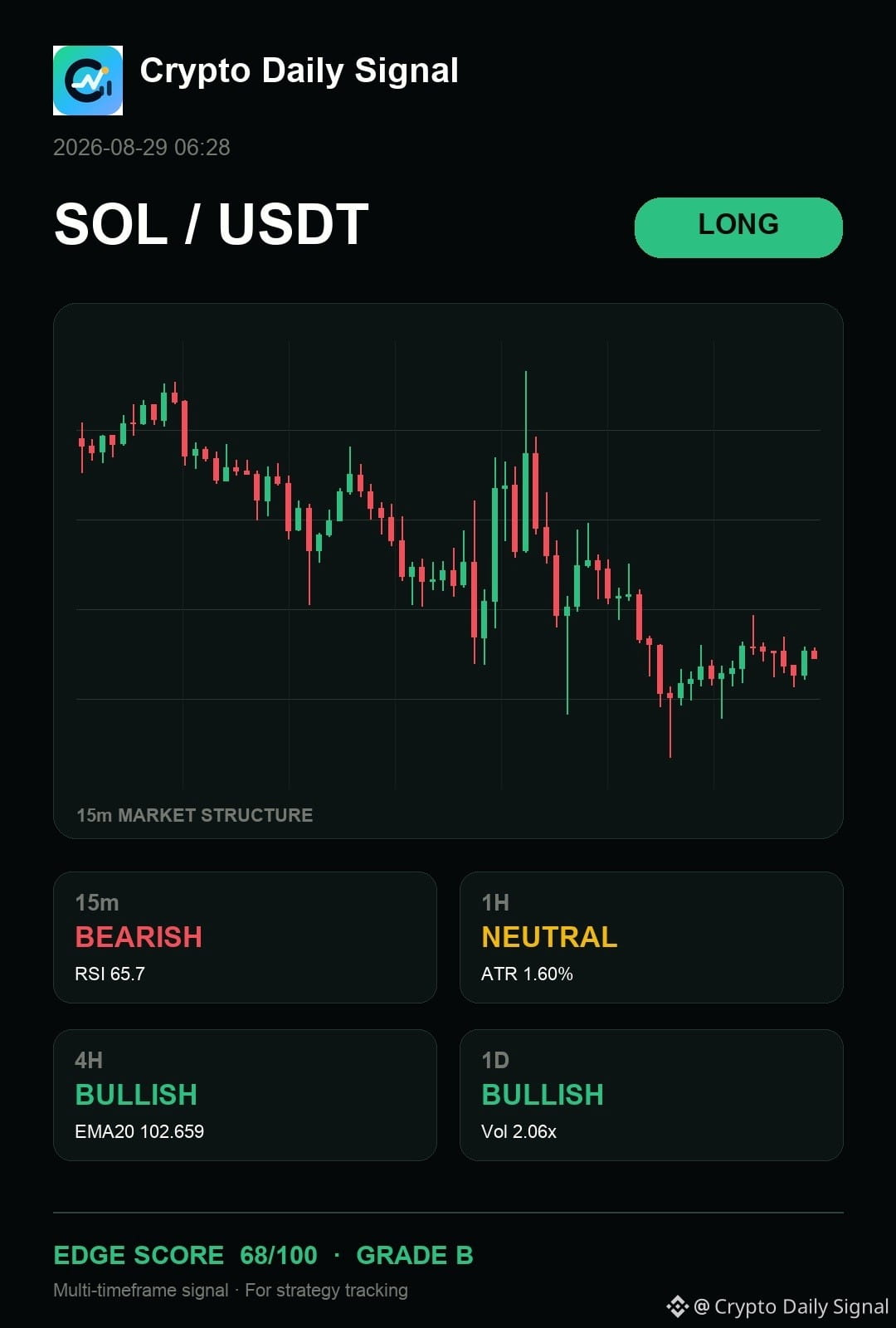Click the Crypto Daily Signal header title
The height and width of the screenshot is (1328, 896).
click(x=299, y=71)
